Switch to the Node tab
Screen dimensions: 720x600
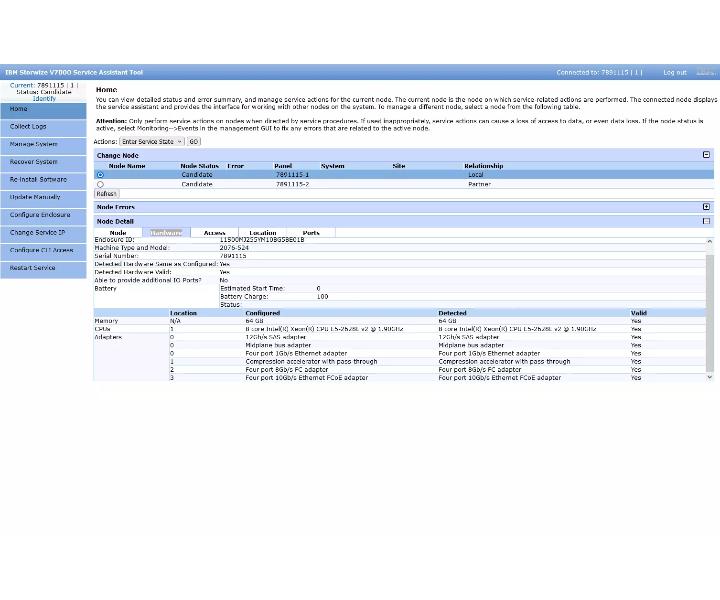[118, 233]
